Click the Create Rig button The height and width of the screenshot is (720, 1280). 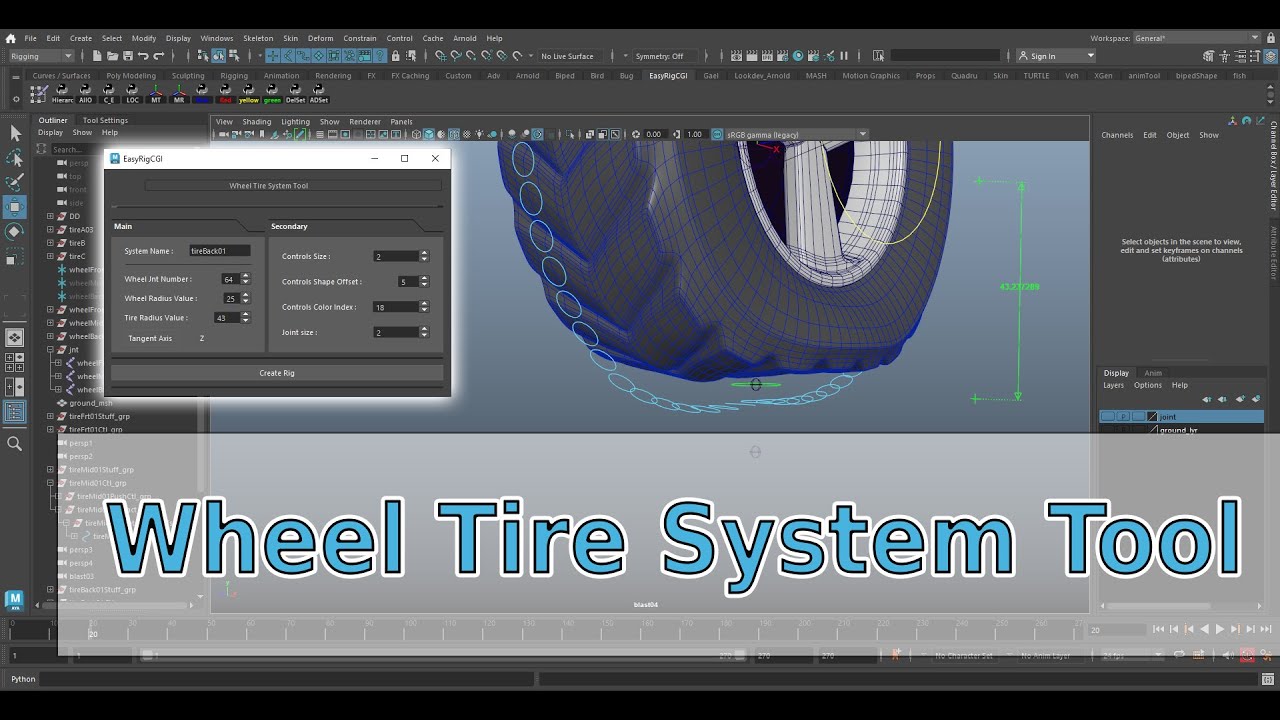pyautogui.click(x=277, y=373)
